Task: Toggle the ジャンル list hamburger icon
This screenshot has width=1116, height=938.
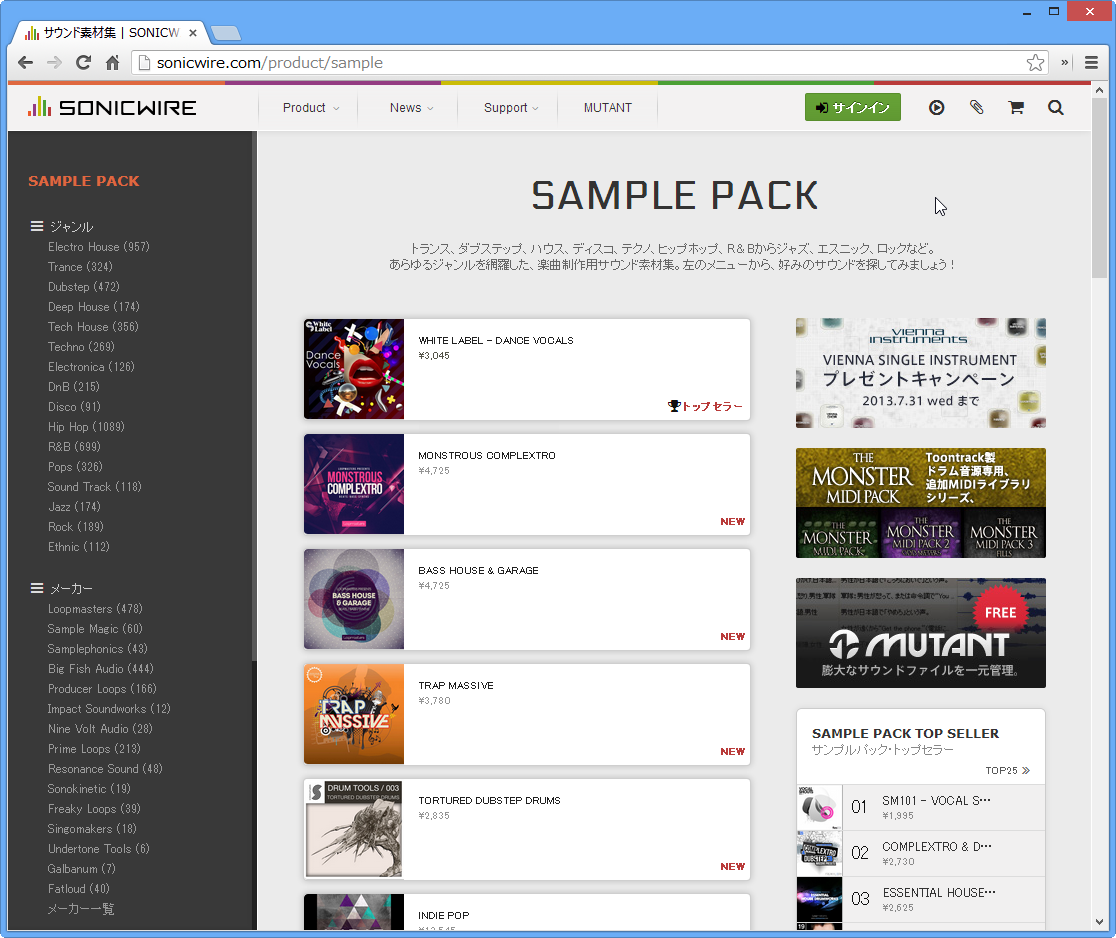Action: pyautogui.click(x=37, y=226)
